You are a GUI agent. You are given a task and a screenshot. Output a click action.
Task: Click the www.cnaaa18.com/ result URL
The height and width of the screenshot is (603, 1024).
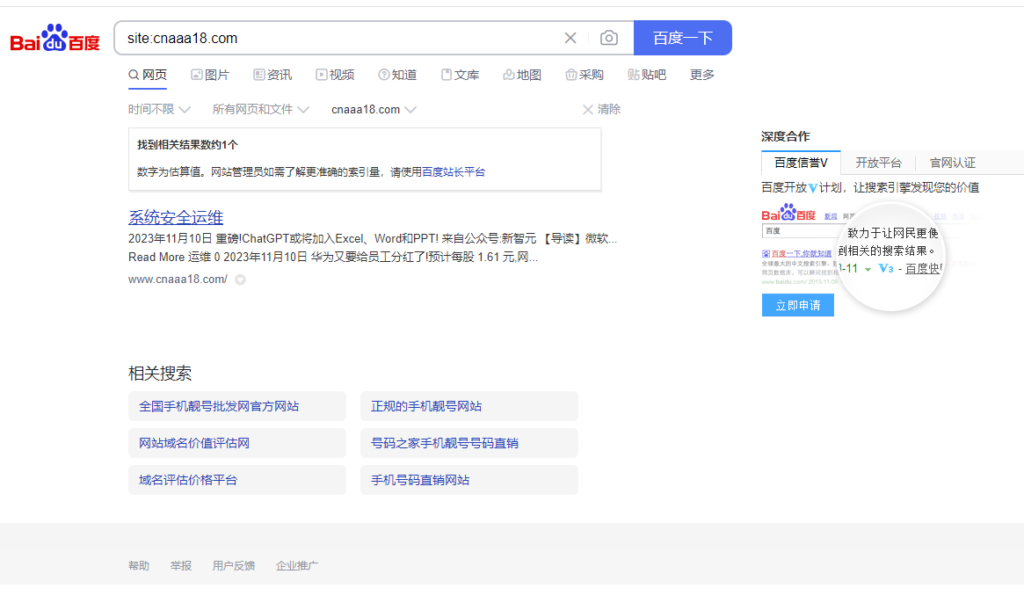(178, 280)
